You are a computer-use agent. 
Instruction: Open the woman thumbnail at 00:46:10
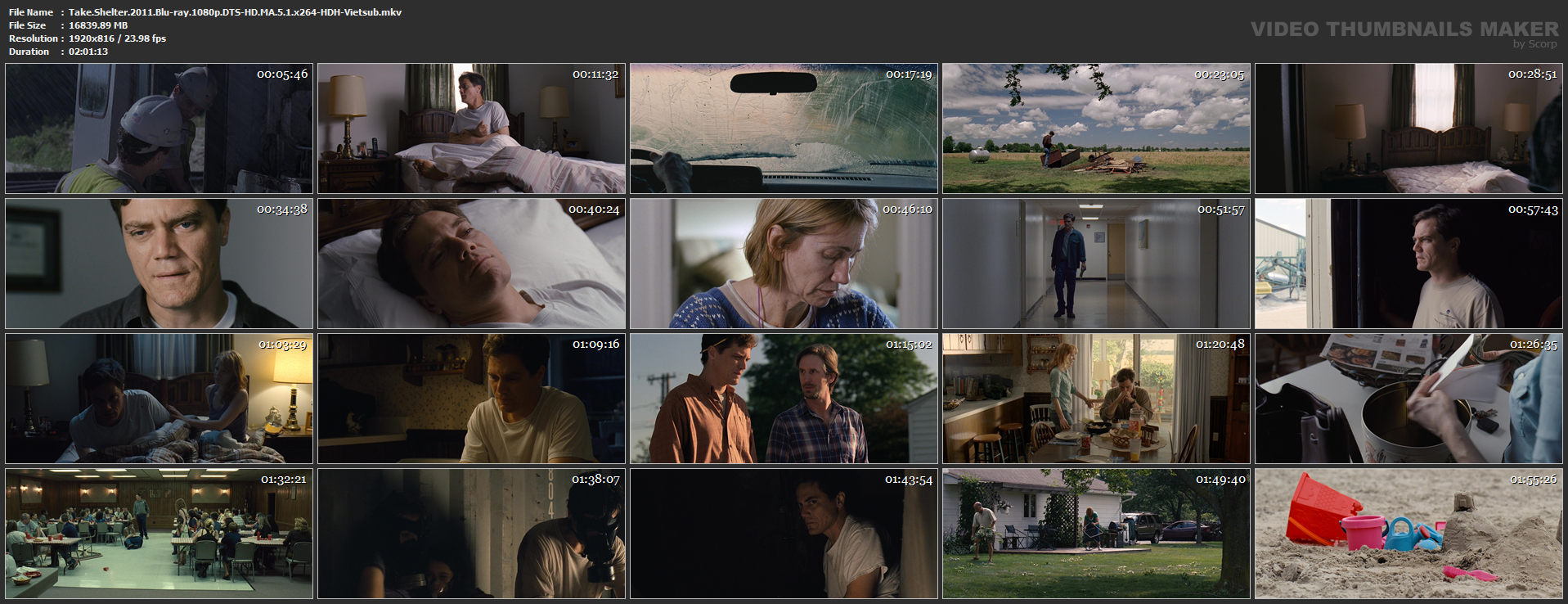click(784, 264)
